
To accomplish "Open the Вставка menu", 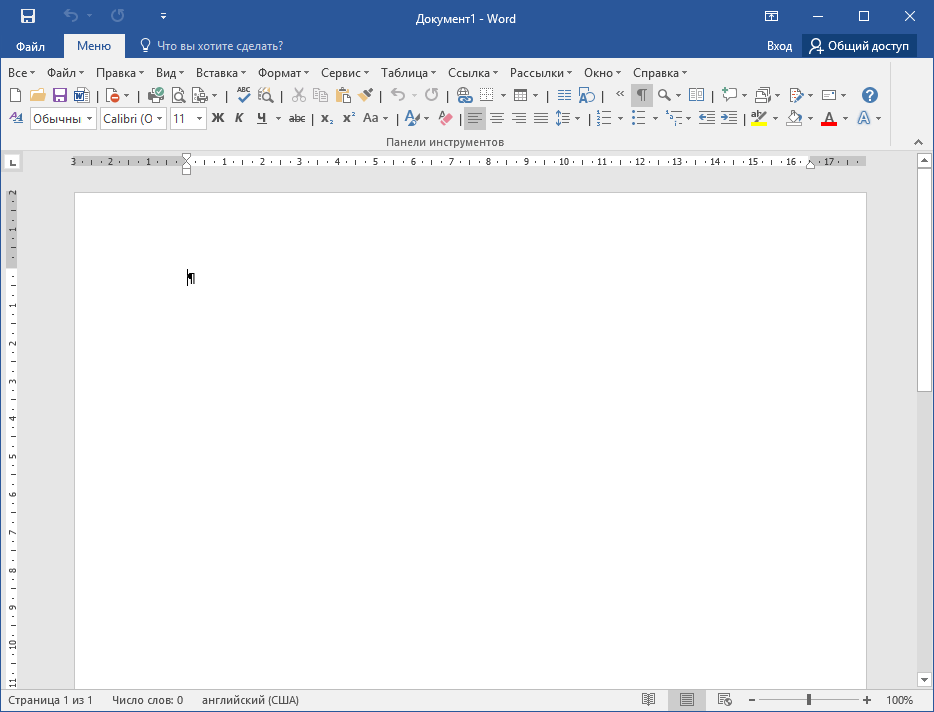I will (220, 73).
